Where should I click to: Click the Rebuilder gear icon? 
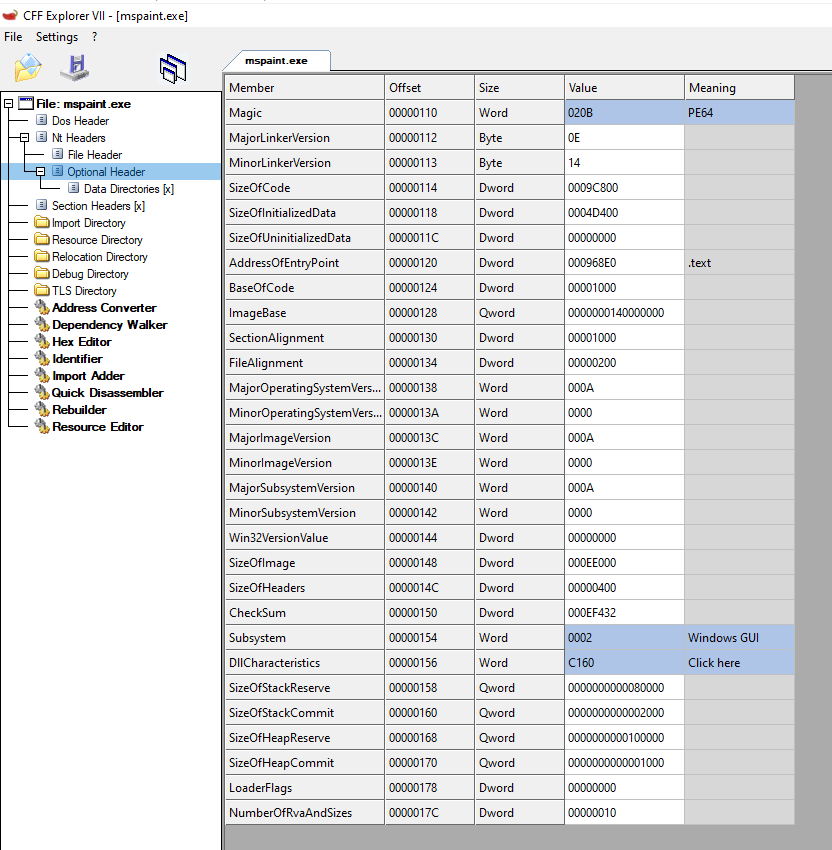[42, 409]
